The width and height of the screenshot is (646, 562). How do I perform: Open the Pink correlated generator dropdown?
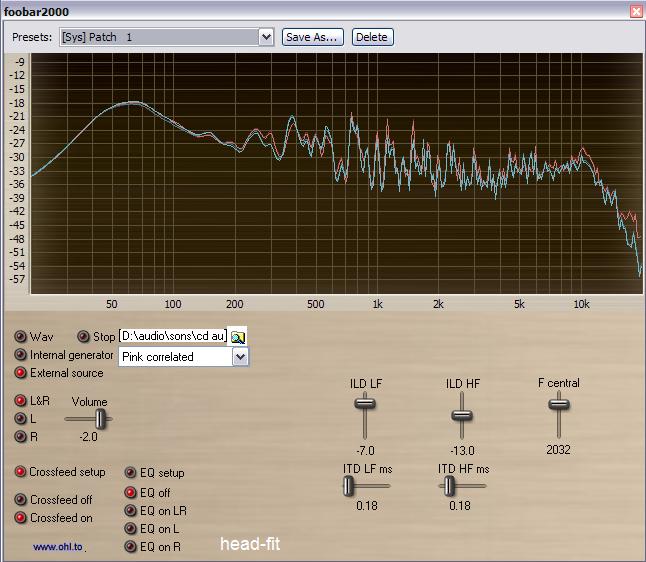point(240,357)
